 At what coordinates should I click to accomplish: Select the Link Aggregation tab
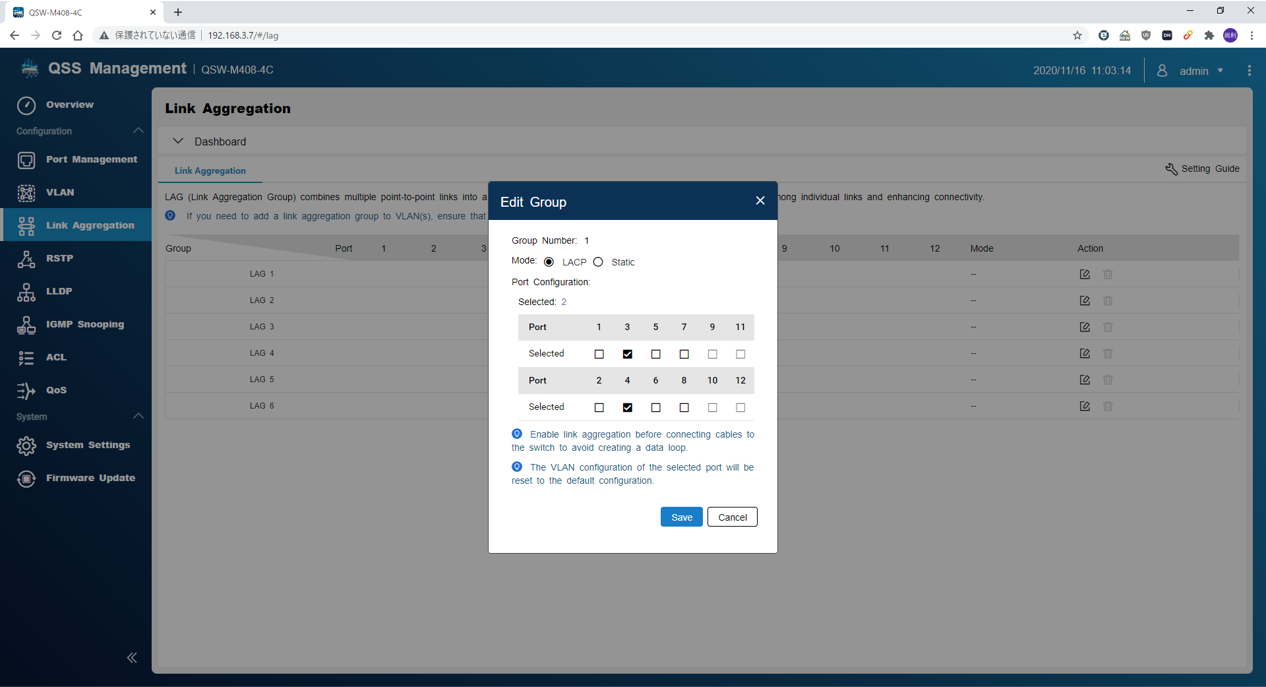click(210, 171)
